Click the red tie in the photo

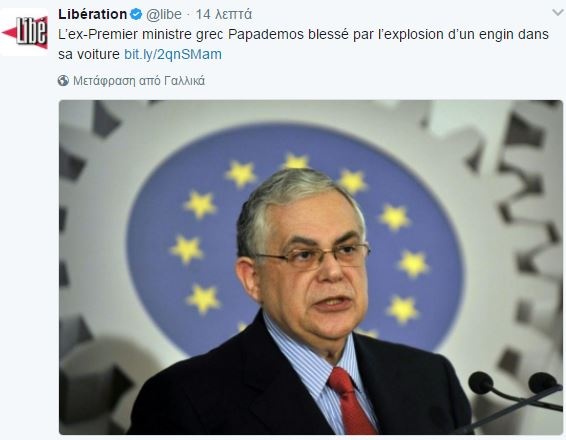coord(351,400)
